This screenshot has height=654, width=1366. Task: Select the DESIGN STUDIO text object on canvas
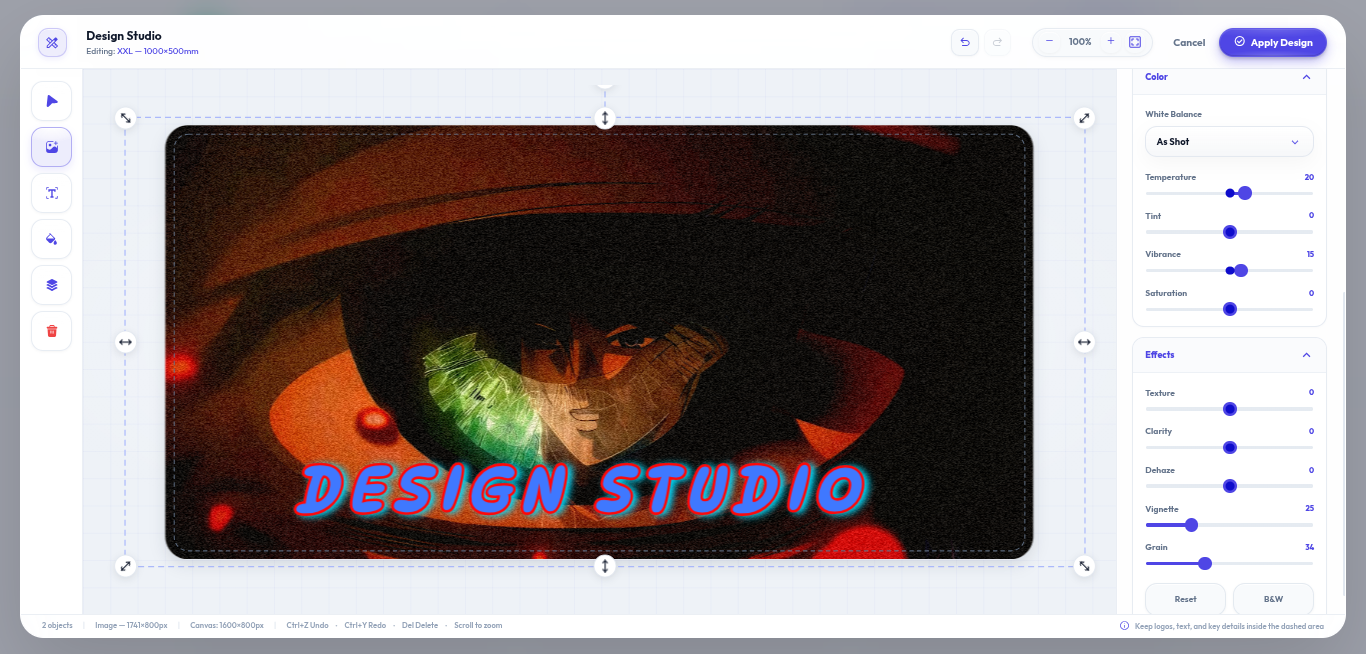click(x=581, y=491)
